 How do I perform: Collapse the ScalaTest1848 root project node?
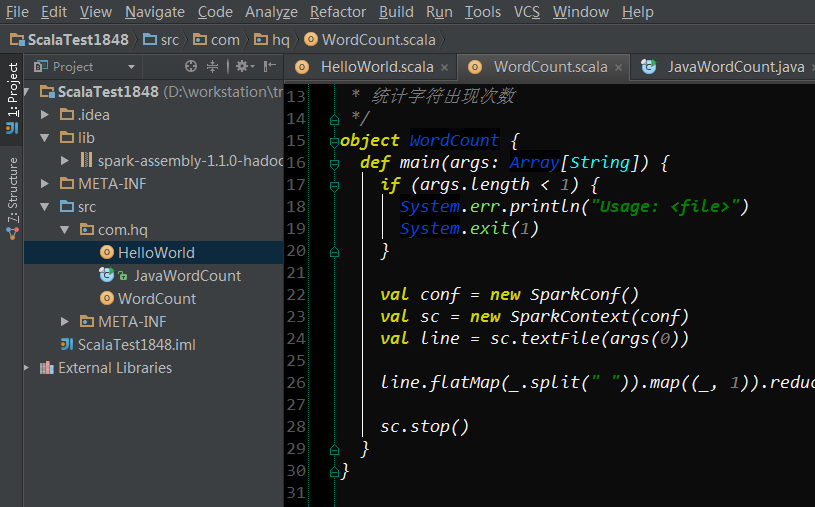(27, 92)
